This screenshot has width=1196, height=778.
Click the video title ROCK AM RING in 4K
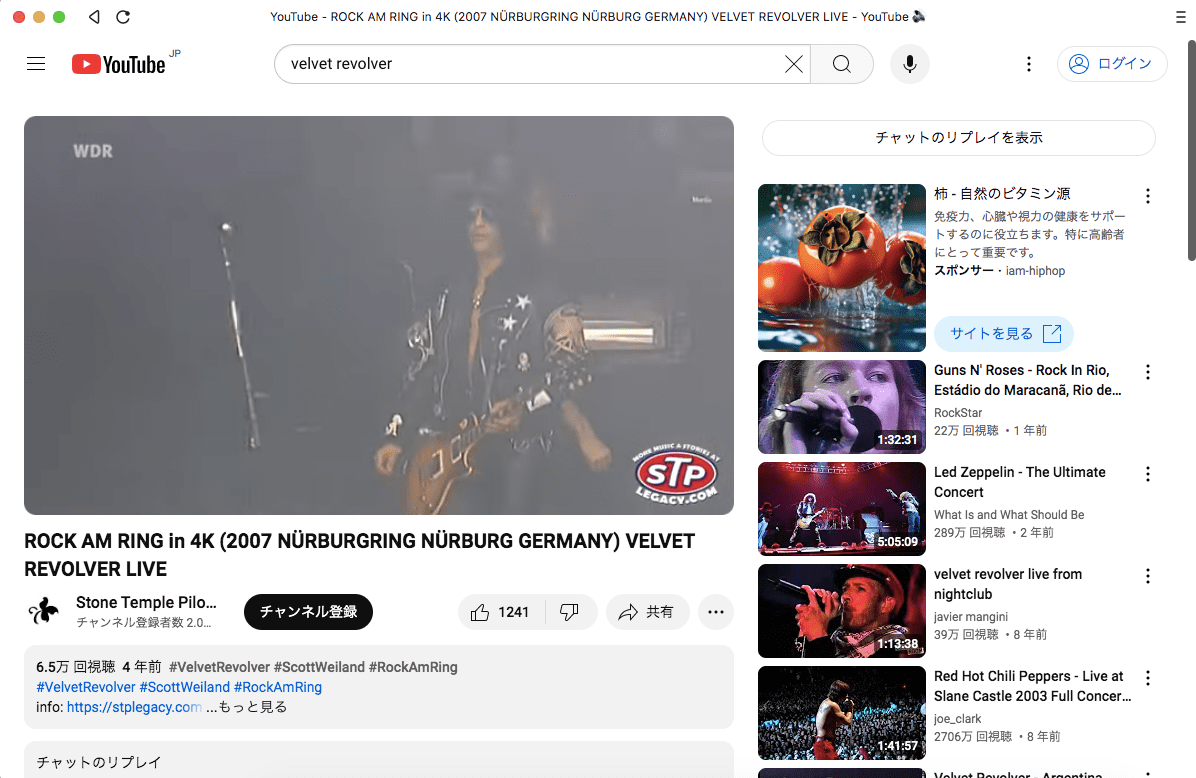(x=359, y=555)
